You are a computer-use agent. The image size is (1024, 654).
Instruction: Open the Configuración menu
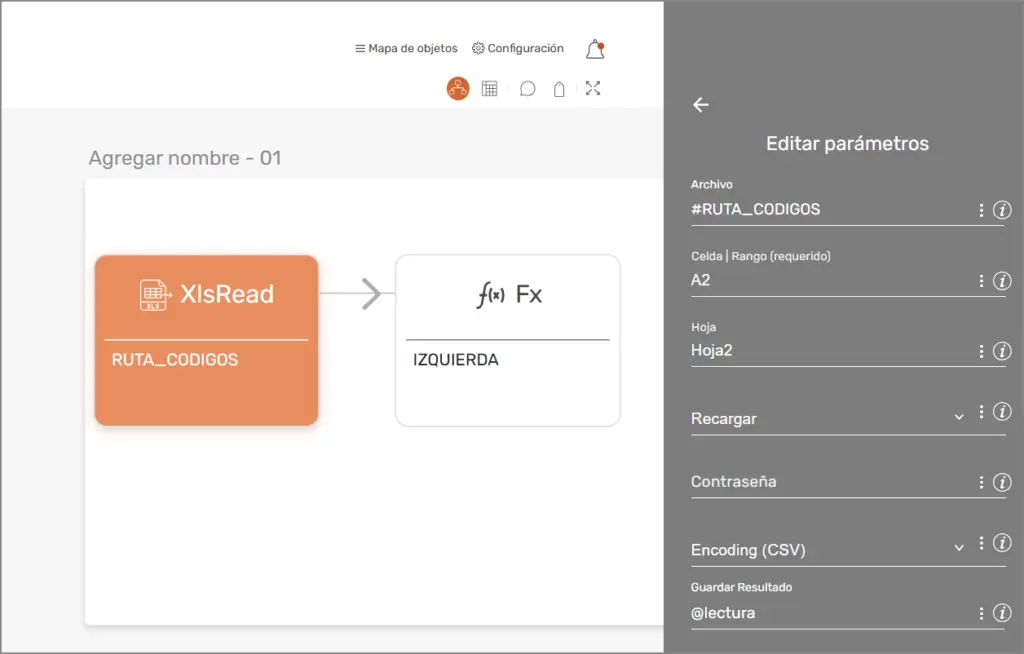(x=518, y=48)
